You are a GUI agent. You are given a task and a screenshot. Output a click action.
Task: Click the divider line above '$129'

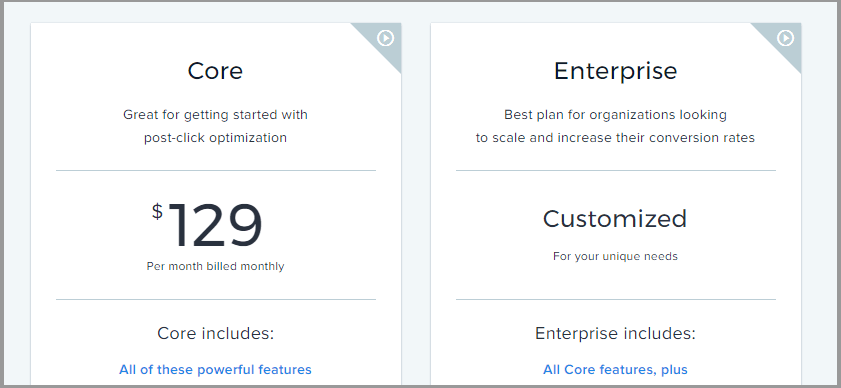click(x=216, y=171)
